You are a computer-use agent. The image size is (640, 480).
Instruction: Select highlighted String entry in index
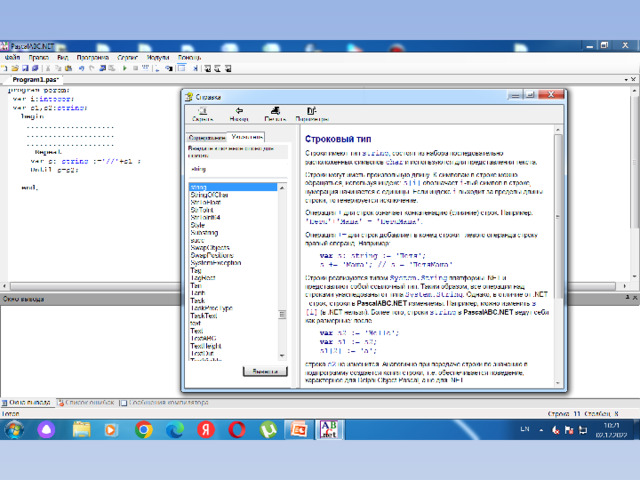point(233,187)
